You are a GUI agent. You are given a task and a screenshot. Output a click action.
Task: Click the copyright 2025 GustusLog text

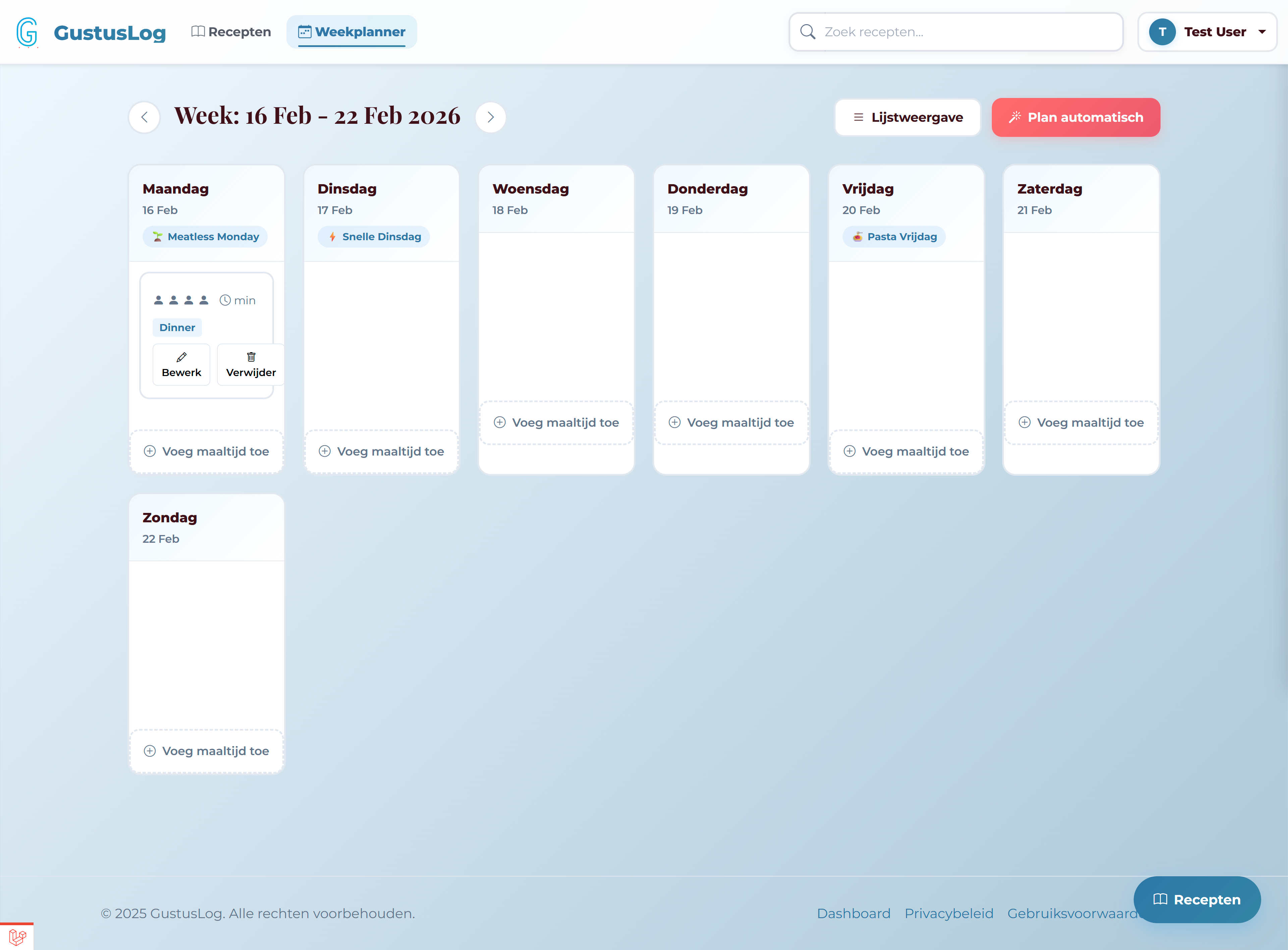(258, 913)
